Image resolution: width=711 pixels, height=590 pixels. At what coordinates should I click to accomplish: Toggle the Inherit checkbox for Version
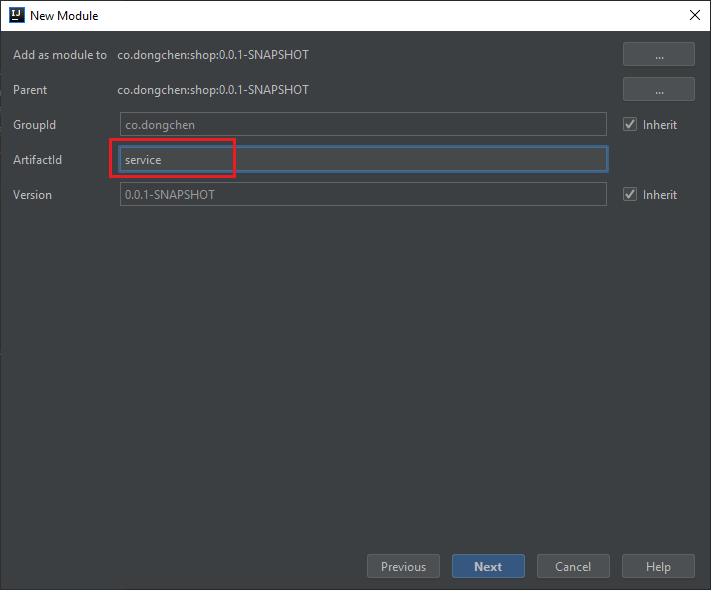[x=630, y=195]
